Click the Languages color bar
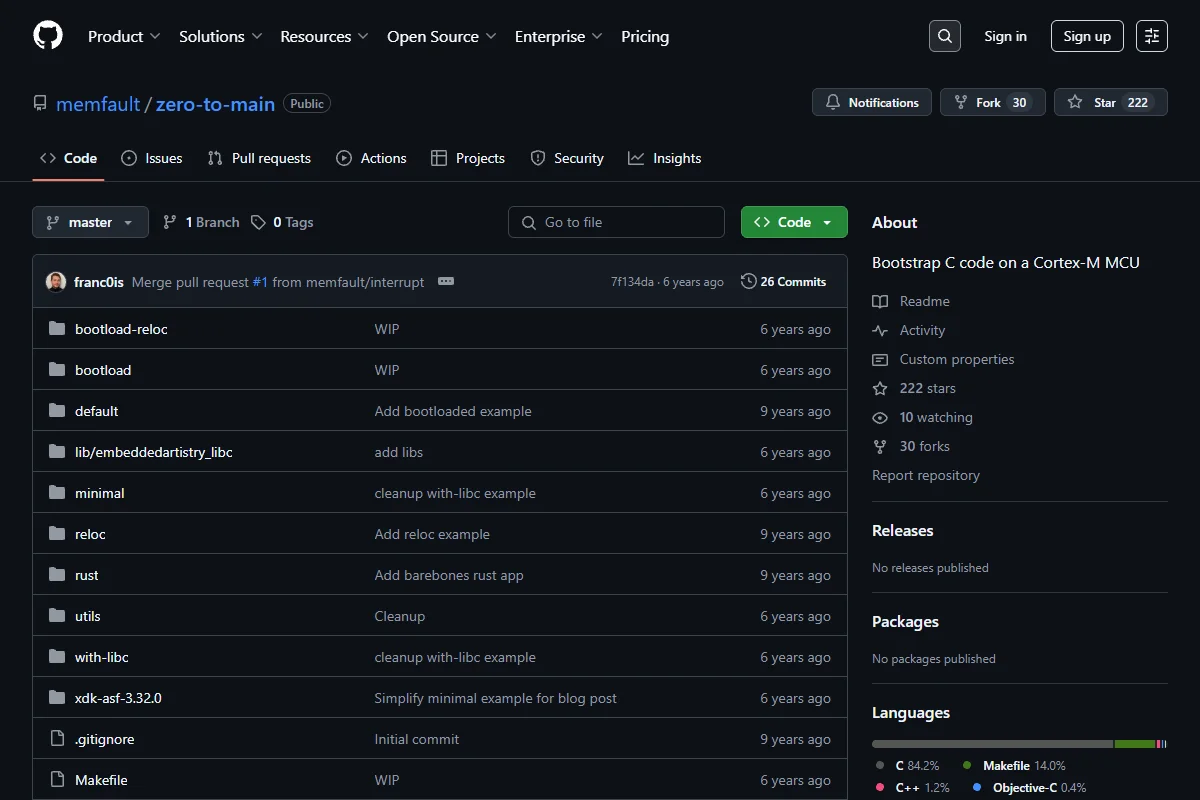This screenshot has height=800, width=1200. coord(1020,744)
